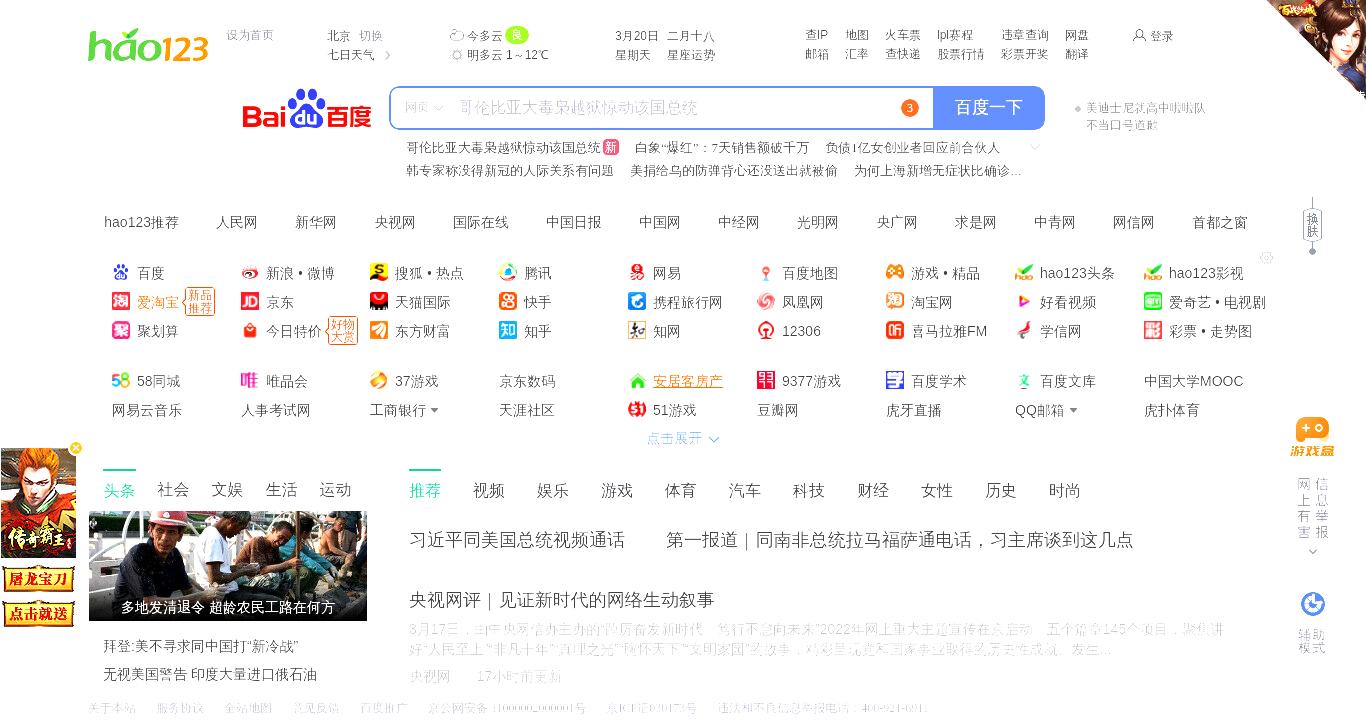Open the 12306 railway icon
1366x728 pixels.
click(x=766, y=331)
